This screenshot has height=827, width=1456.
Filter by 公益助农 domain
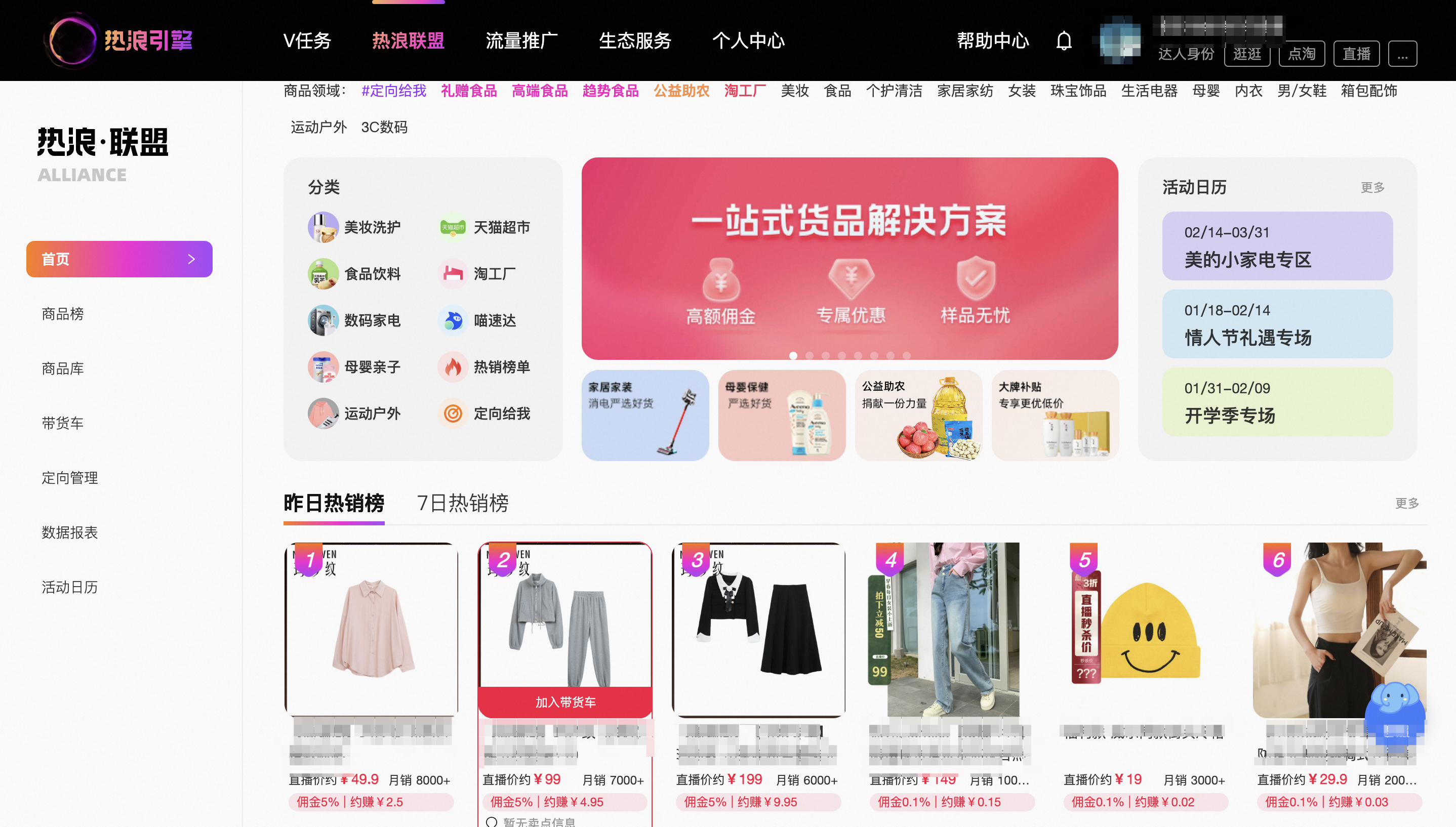[x=681, y=91]
